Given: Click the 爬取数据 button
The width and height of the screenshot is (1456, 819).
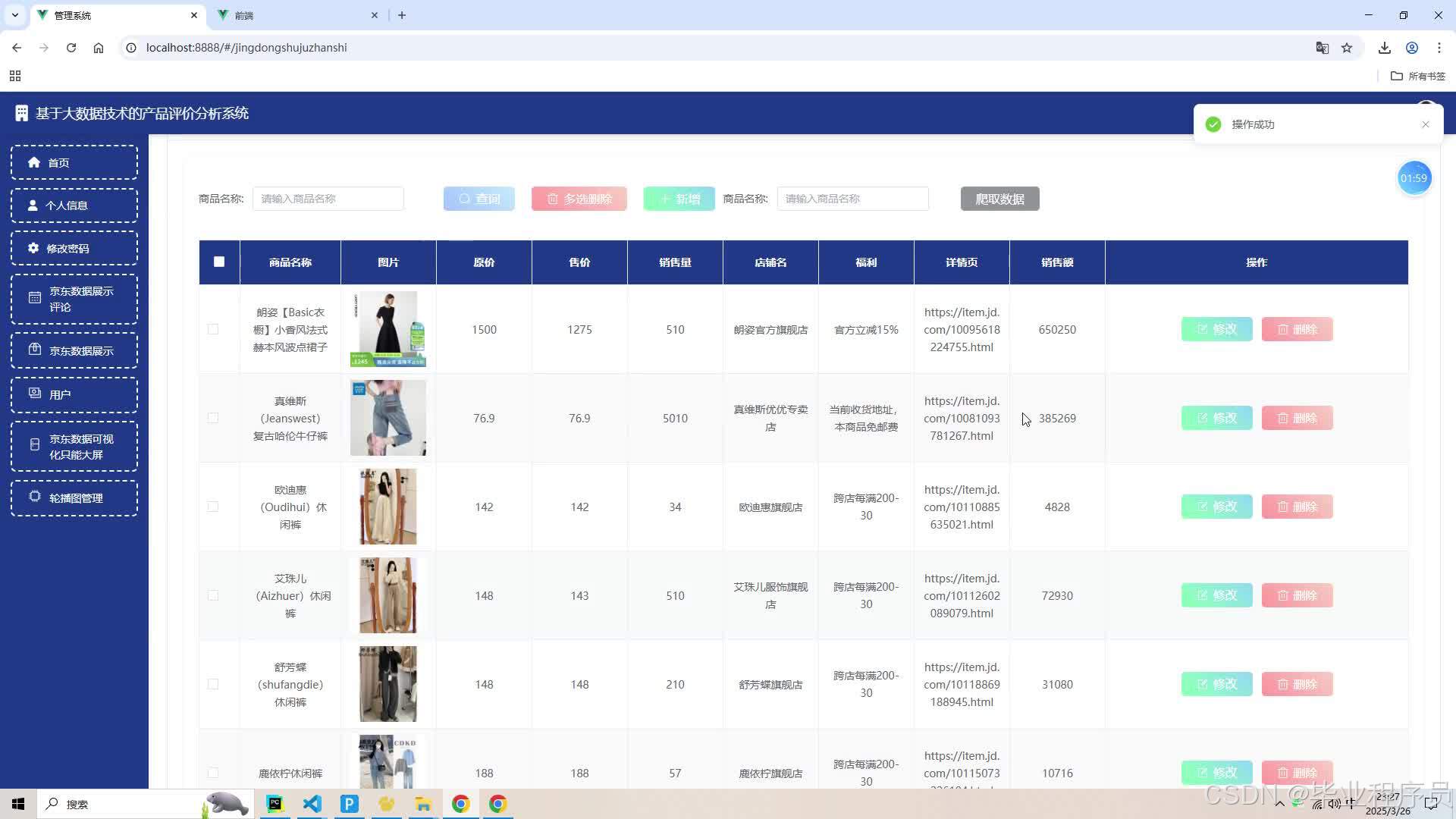Looking at the screenshot, I should click(999, 199).
